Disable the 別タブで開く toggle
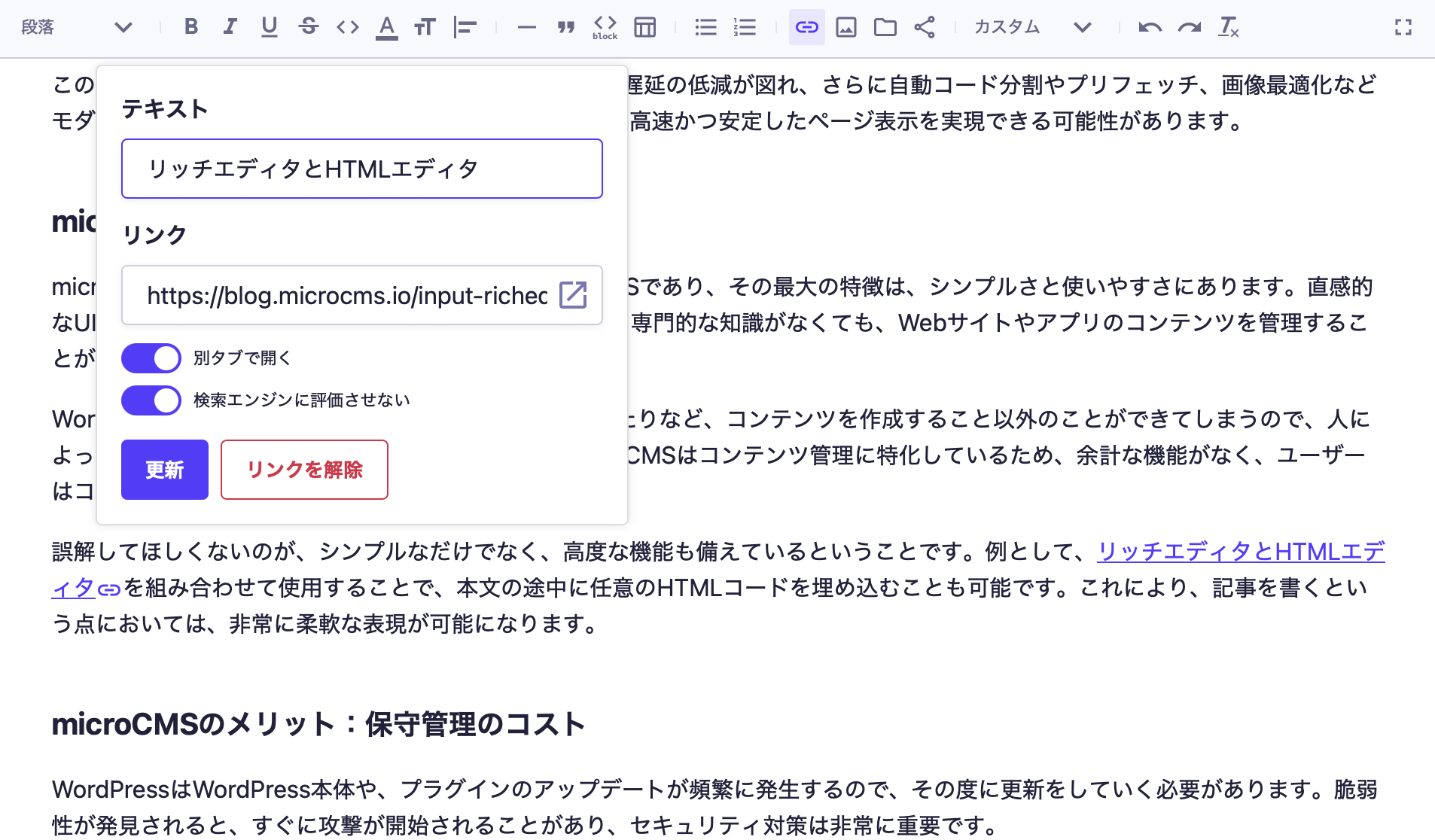Image resolution: width=1435 pixels, height=840 pixels. click(151, 358)
